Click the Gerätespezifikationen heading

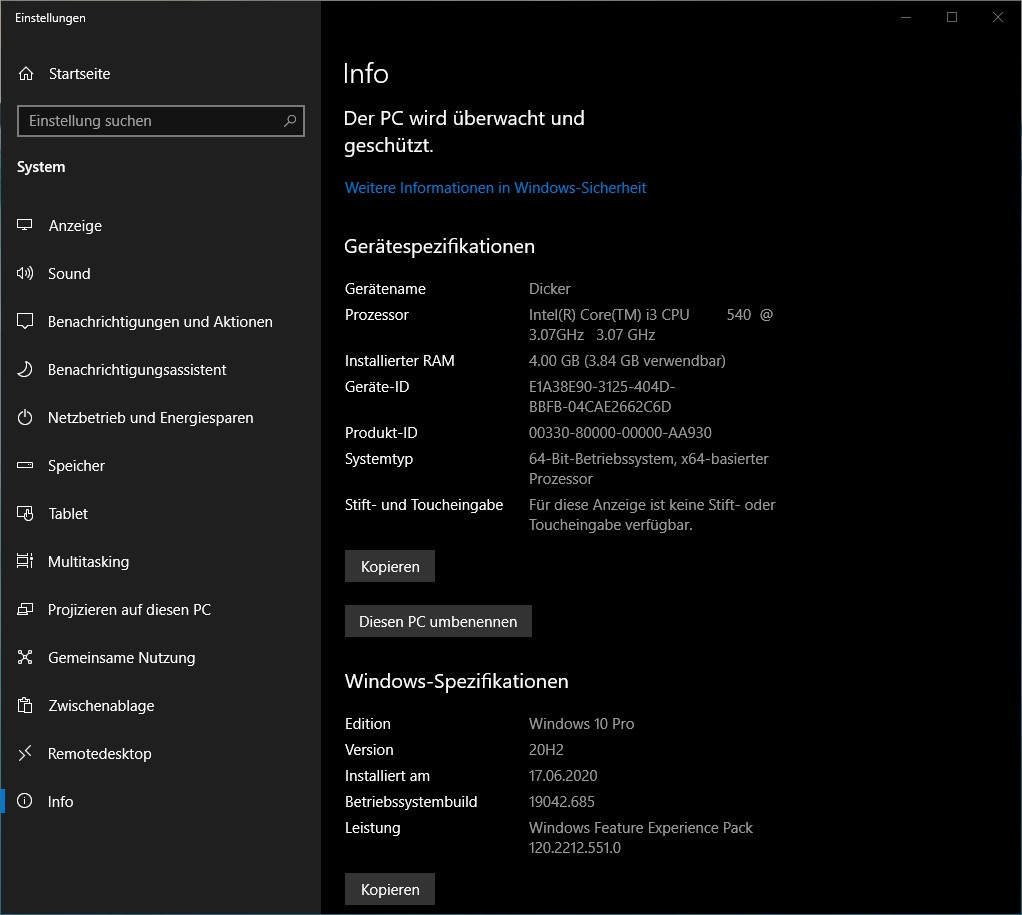click(439, 246)
